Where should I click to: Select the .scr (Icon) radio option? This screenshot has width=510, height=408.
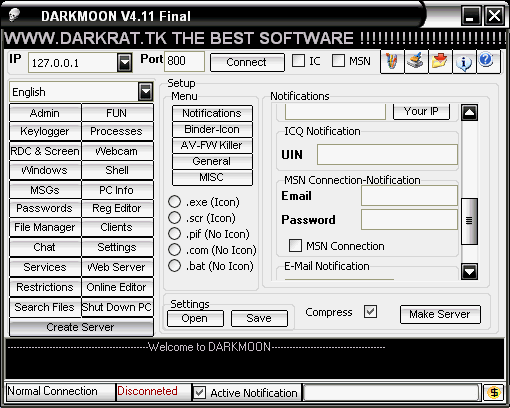(x=174, y=218)
